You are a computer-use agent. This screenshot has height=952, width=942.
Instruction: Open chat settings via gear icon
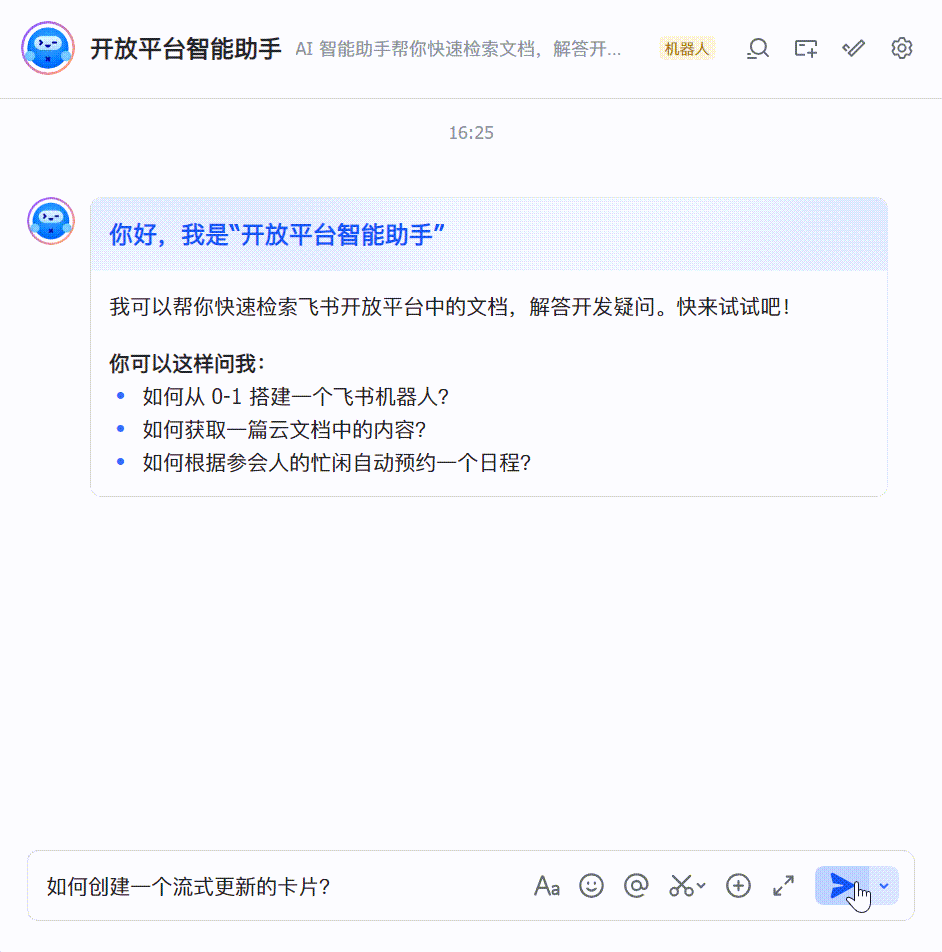[901, 48]
